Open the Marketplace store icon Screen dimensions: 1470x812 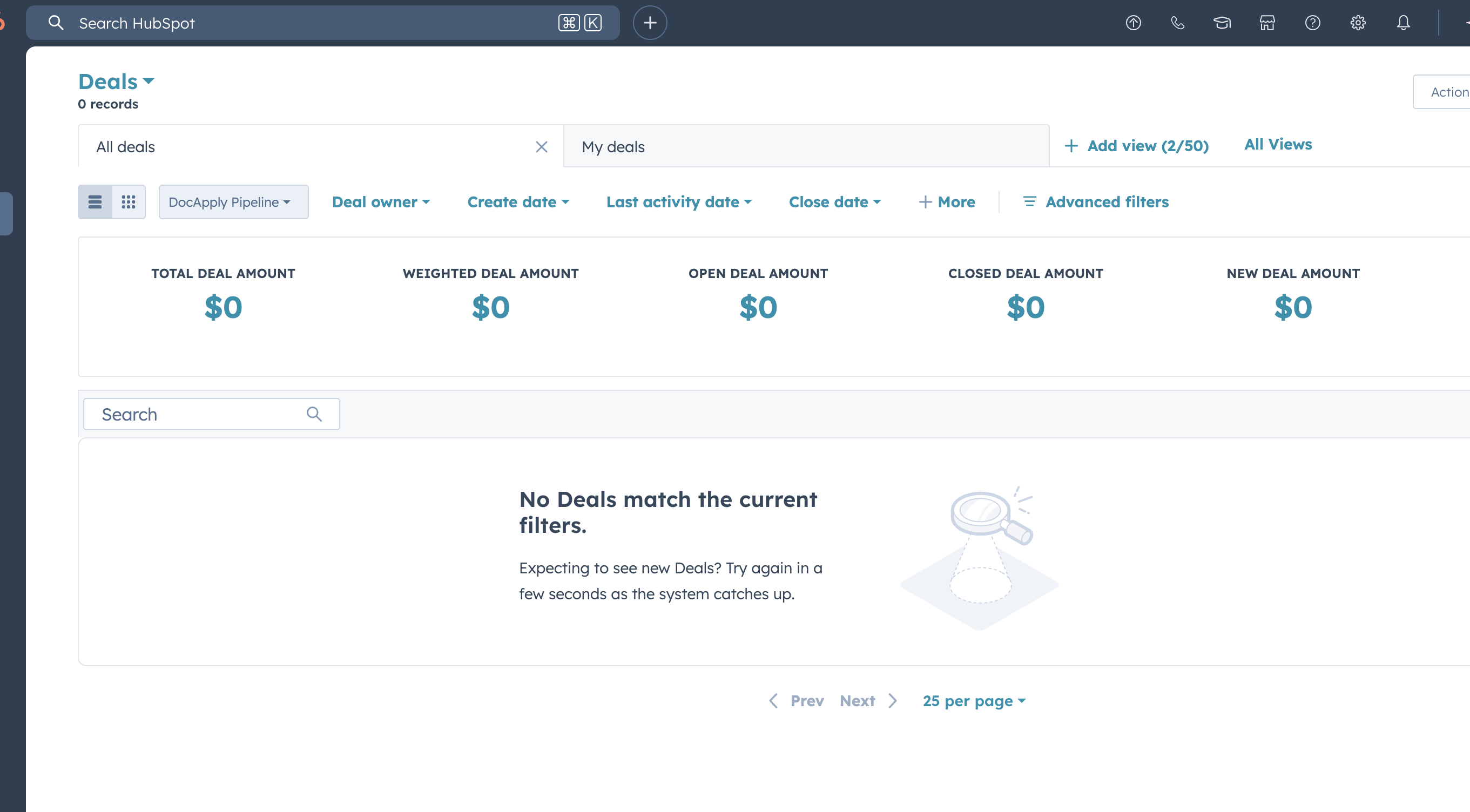click(x=1267, y=23)
